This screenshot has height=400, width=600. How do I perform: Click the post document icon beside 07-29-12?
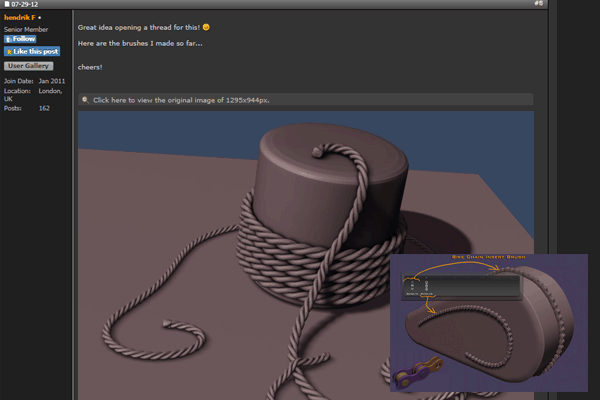click(x=6, y=4)
